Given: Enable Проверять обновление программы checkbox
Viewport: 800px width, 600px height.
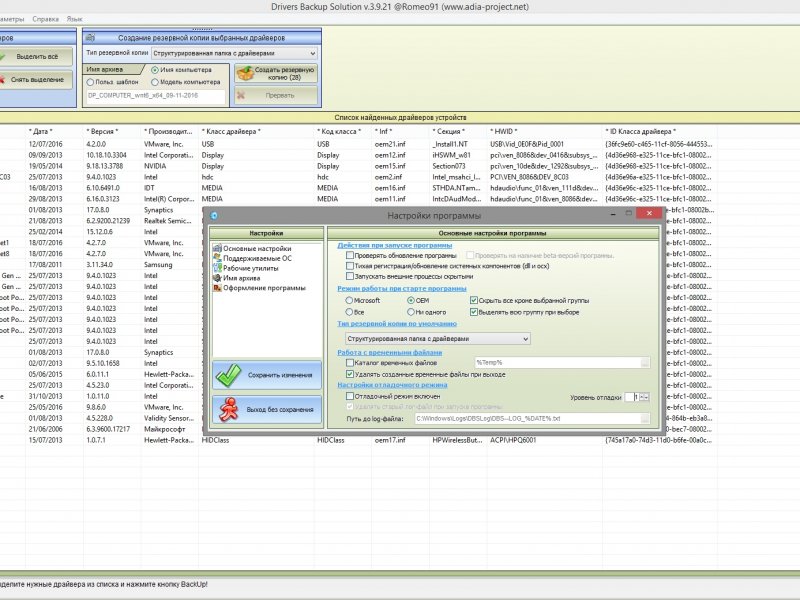Looking at the screenshot, I should (x=349, y=255).
